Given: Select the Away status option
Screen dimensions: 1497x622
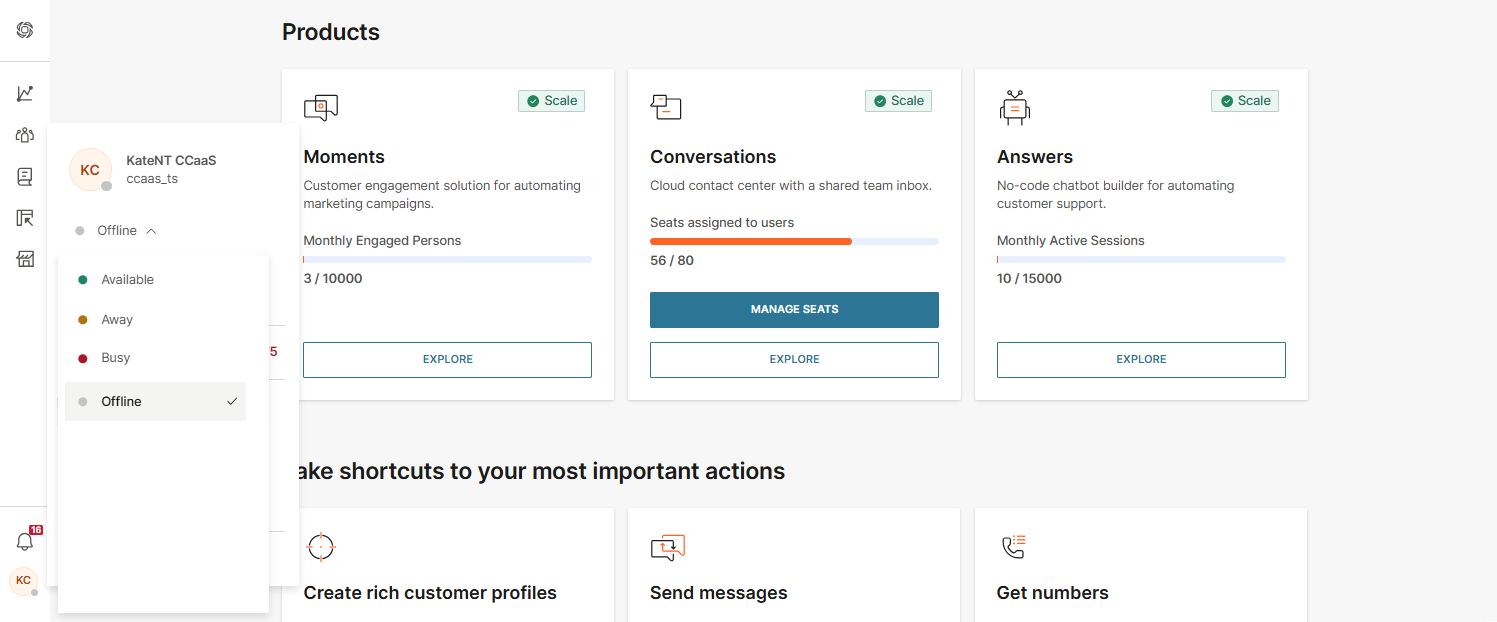Looking at the screenshot, I should tap(117, 319).
